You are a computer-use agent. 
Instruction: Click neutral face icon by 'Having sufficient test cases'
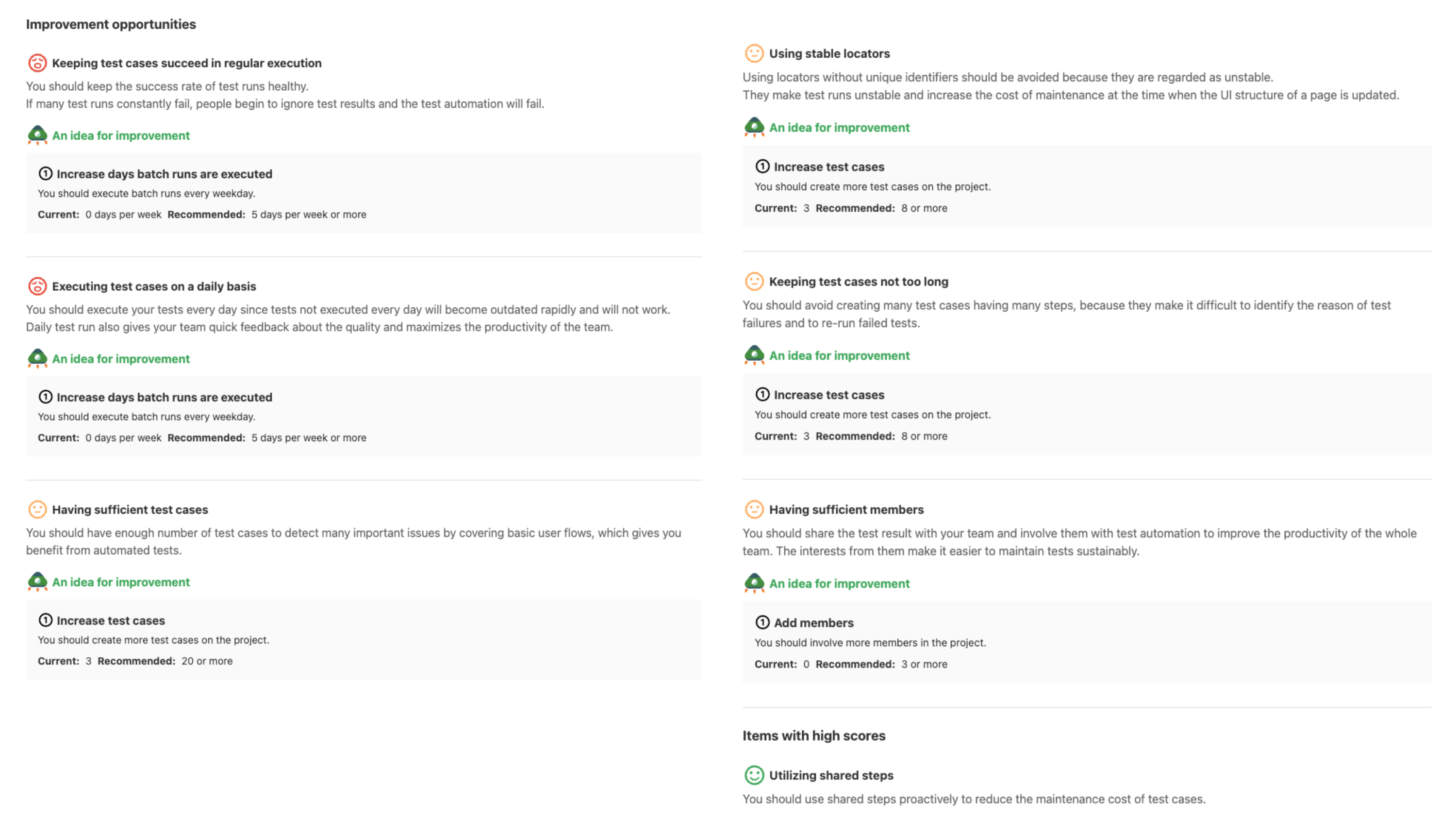[37, 509]
